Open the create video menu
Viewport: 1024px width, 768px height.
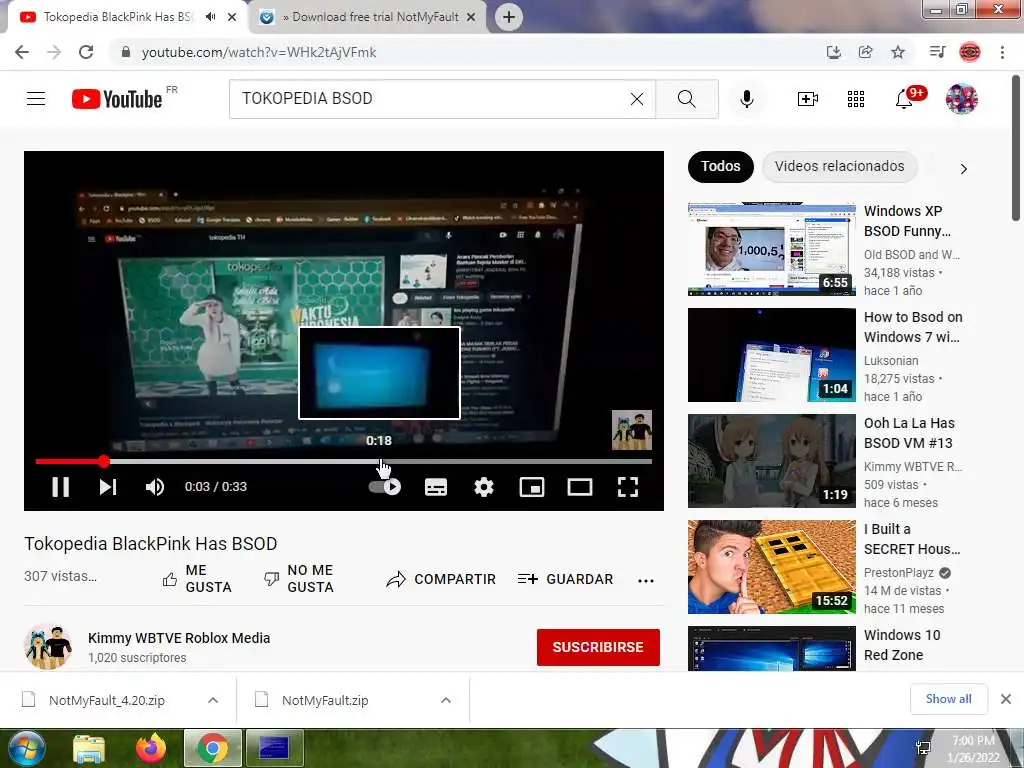[x=808, y=99]
